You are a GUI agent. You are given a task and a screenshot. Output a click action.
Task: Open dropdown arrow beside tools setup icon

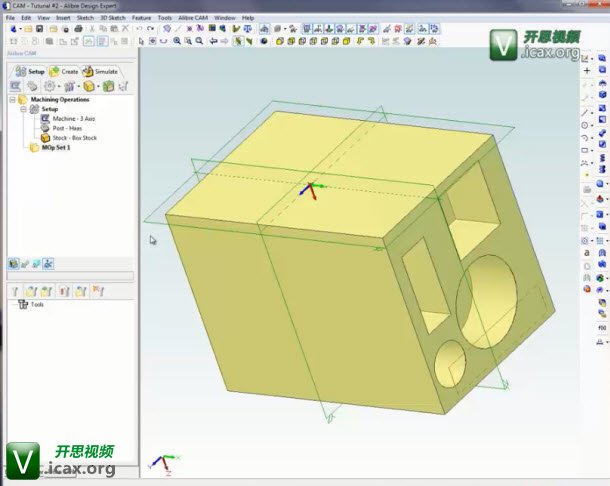coord(79,86)
